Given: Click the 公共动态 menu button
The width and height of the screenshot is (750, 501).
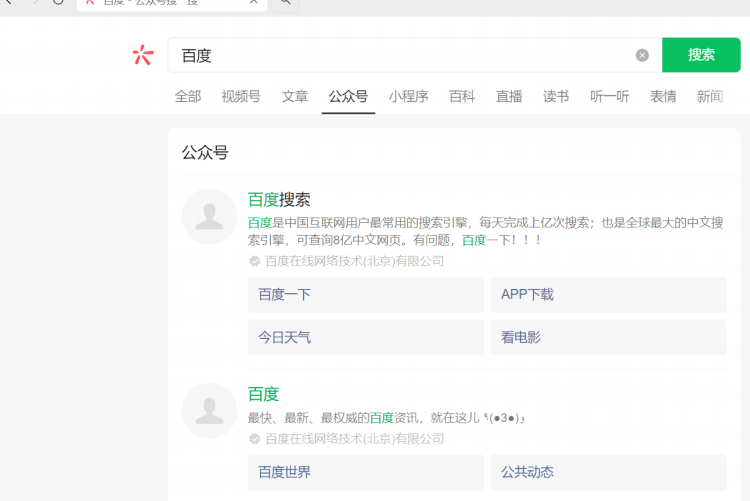Looking at the screenshot, I should click(x=608, y=472).
